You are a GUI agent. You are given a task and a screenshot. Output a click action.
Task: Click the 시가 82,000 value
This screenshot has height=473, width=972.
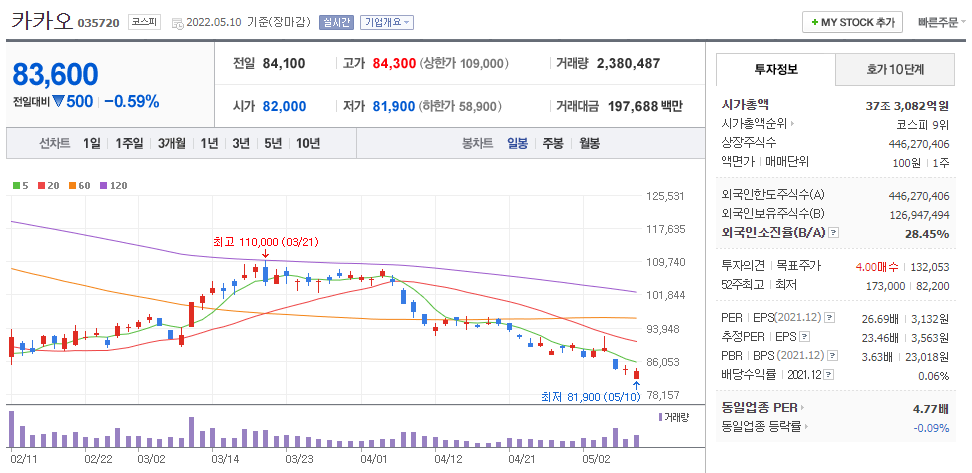(x=285, y=106)
